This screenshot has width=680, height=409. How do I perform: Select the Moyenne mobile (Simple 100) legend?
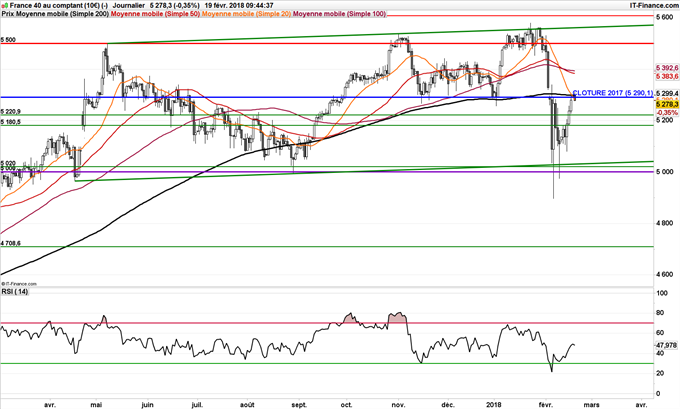pos(340,14)
